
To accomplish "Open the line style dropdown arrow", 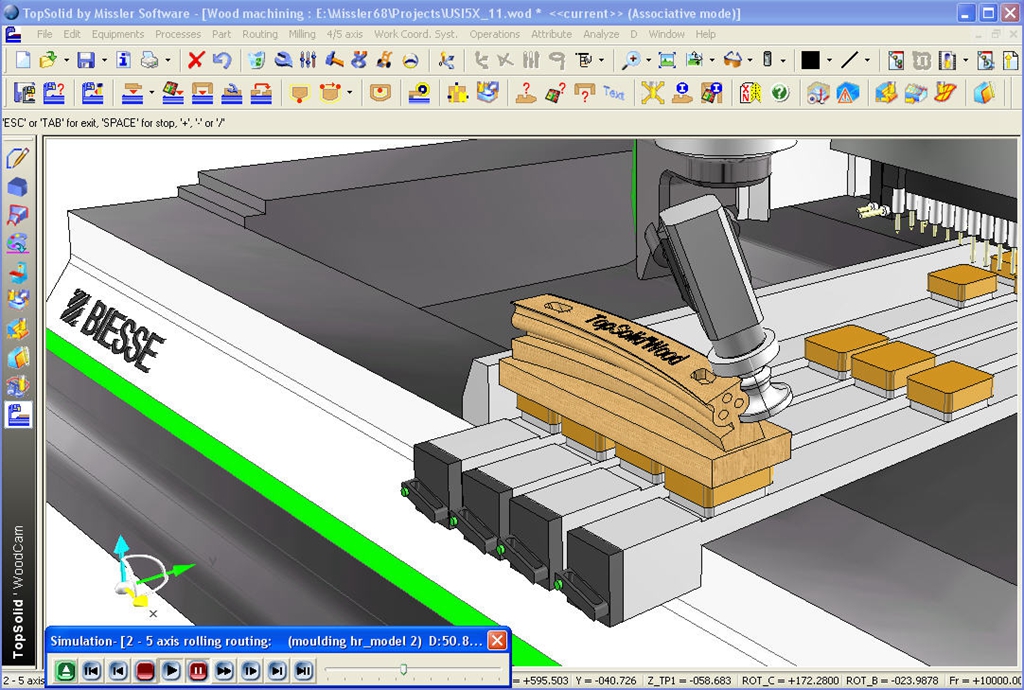I will [867, 61].
